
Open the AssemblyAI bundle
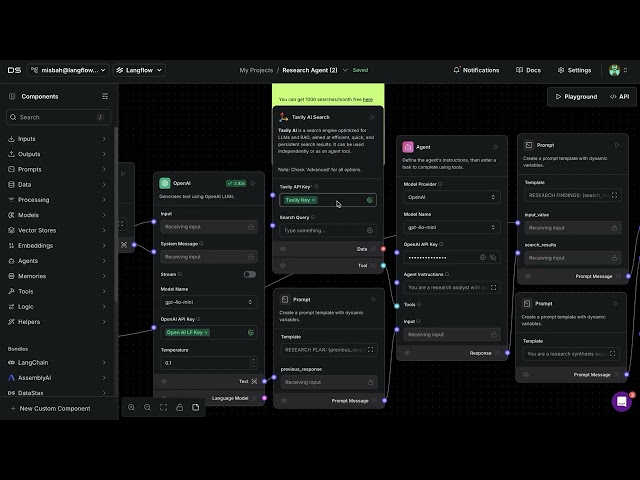pos(57,378)
